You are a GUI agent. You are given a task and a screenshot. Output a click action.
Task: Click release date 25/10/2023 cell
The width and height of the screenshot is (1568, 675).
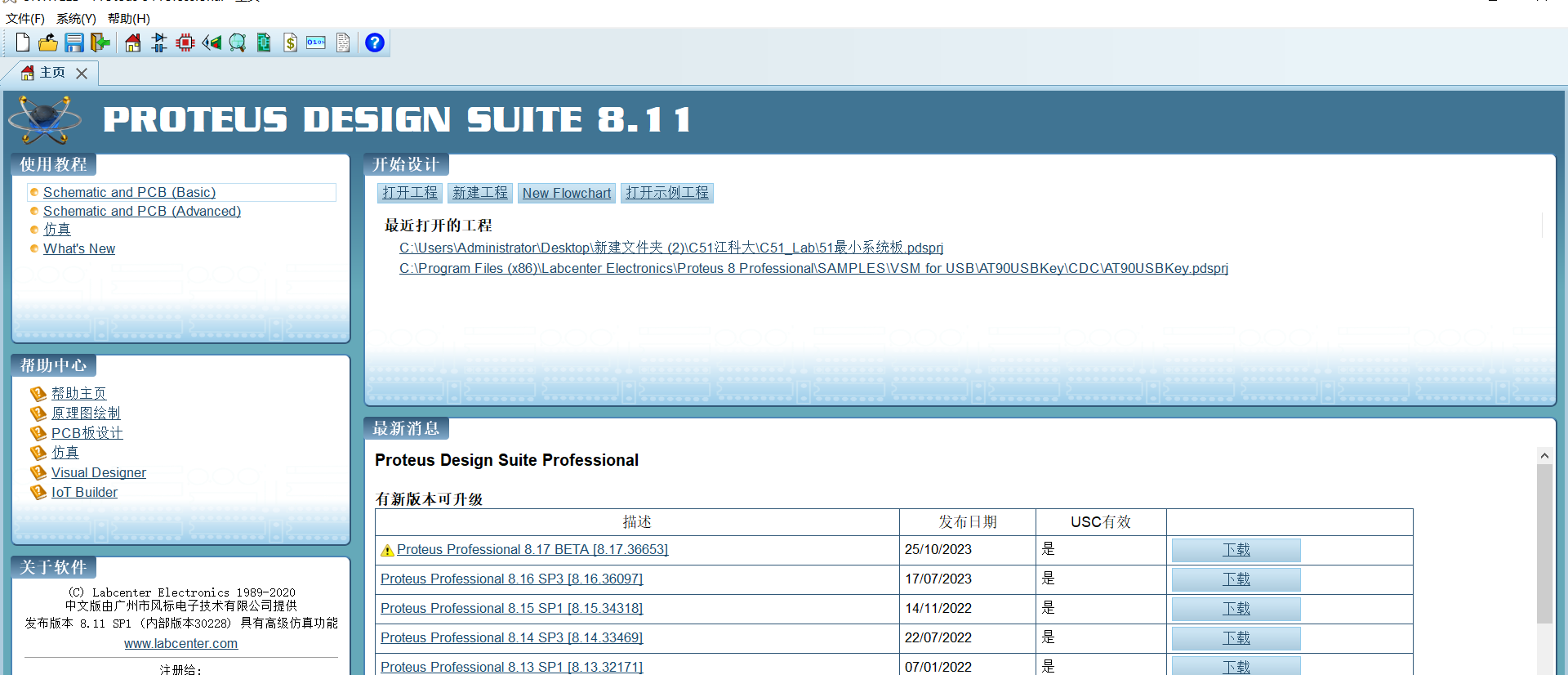967,550
